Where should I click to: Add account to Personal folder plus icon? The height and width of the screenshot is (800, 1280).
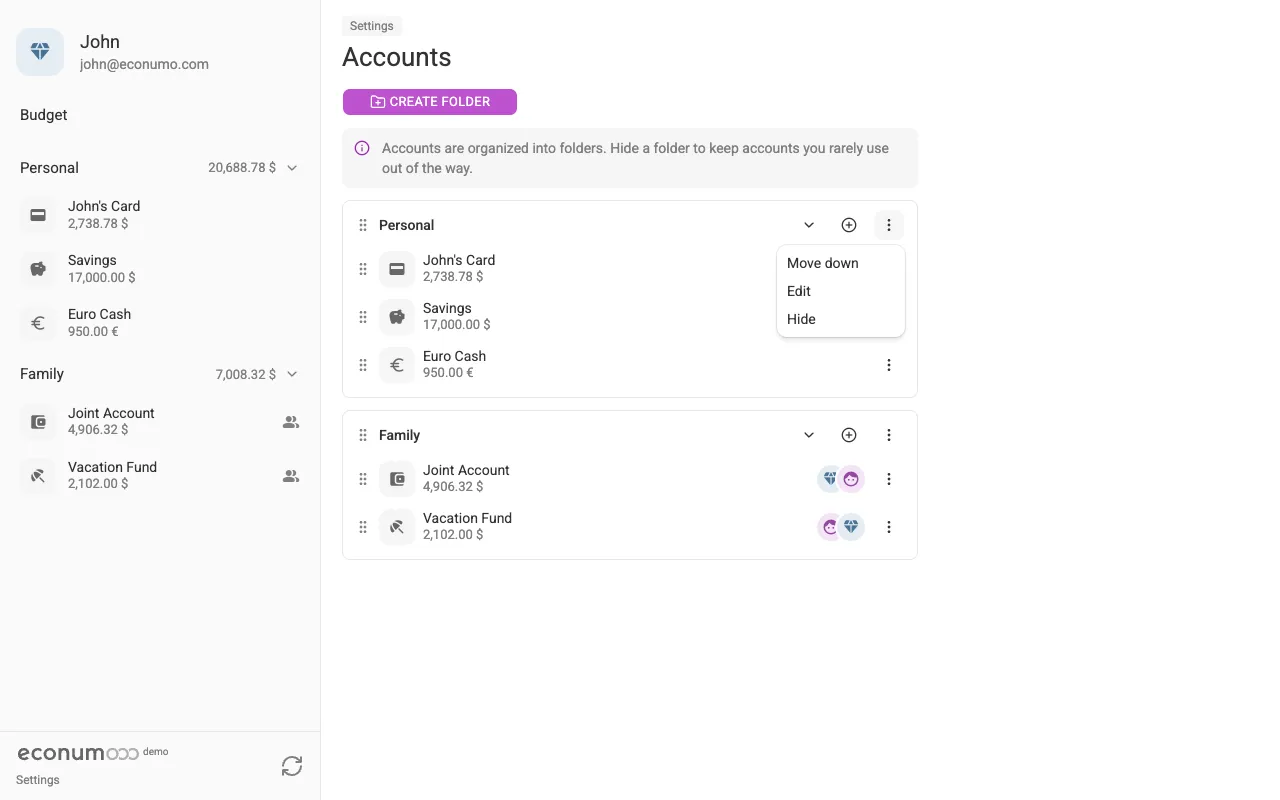pos(849,225)
